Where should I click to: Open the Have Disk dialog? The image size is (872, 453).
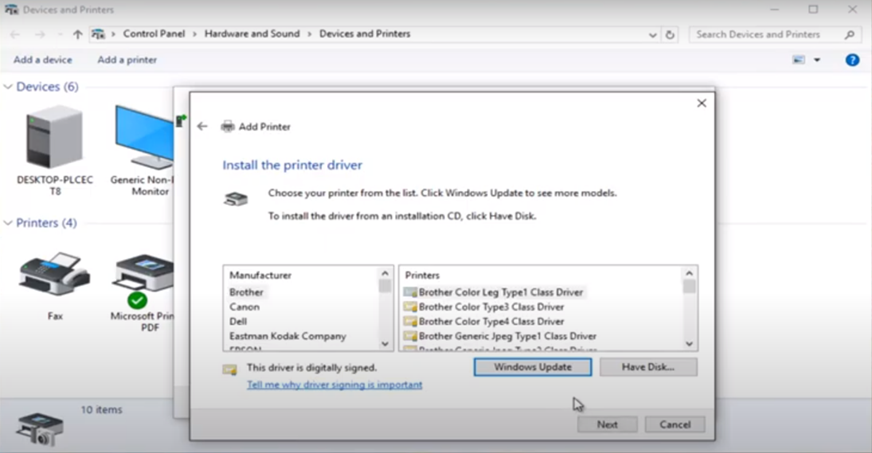pos(648,367)
